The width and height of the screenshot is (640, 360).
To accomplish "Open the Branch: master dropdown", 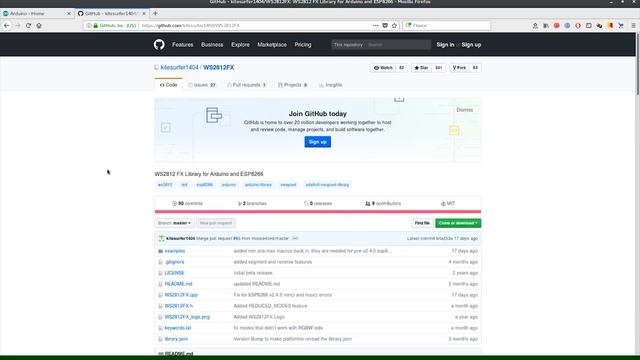I will click(x=174, y=223).
